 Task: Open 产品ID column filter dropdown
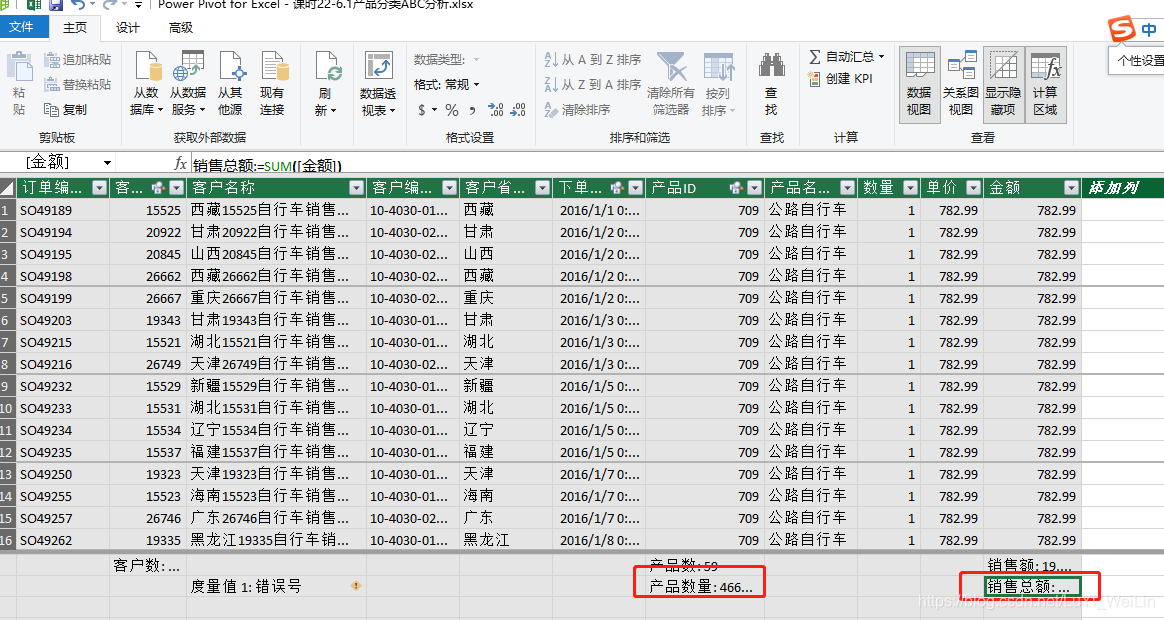pyautogui.click(x=755, y=188)
